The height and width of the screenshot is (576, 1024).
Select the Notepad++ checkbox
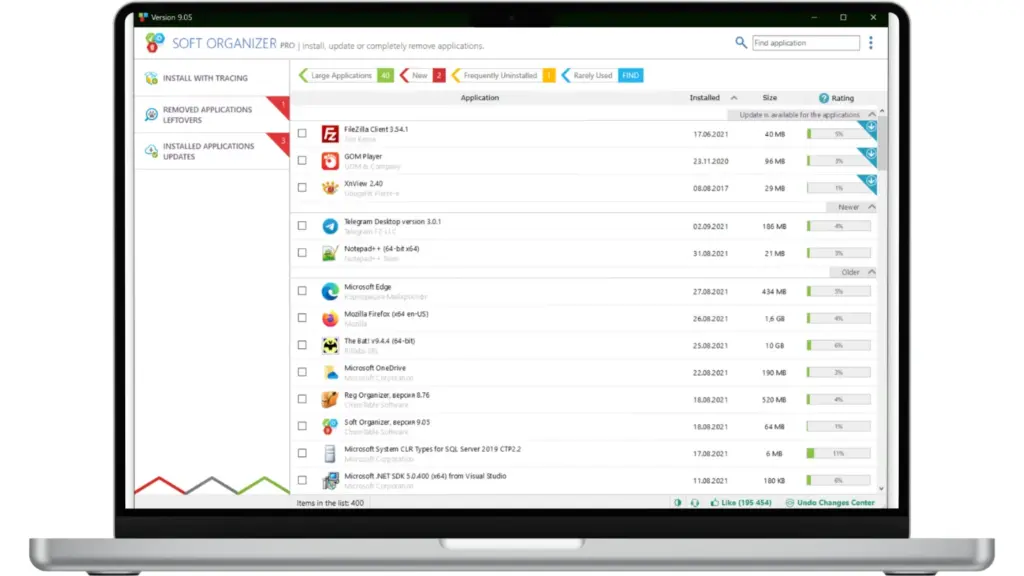click(x=302, y=253)
